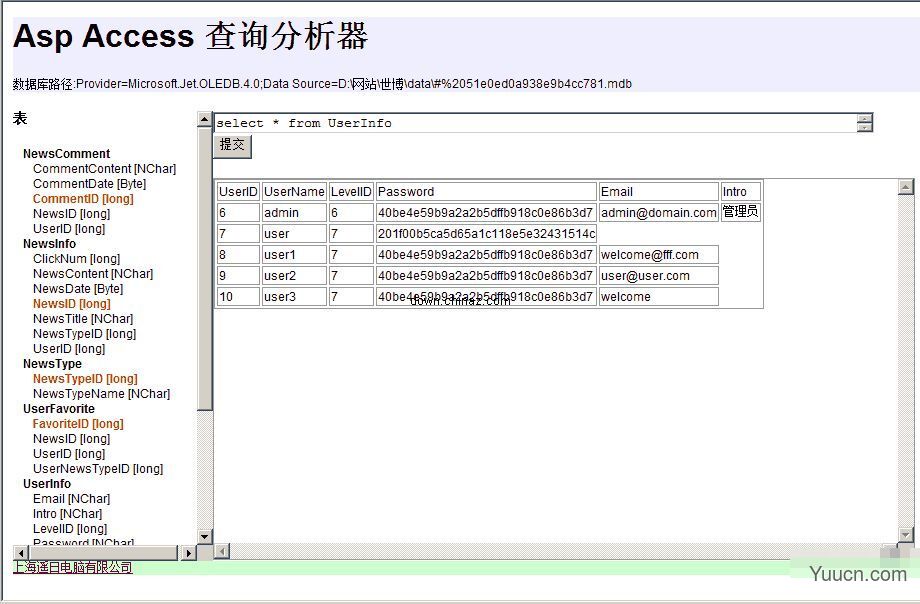The height and width of the screenshot is (604, 920).
Task: Click NewsTypeName [NChar] field
Action: tap(102, 394)
